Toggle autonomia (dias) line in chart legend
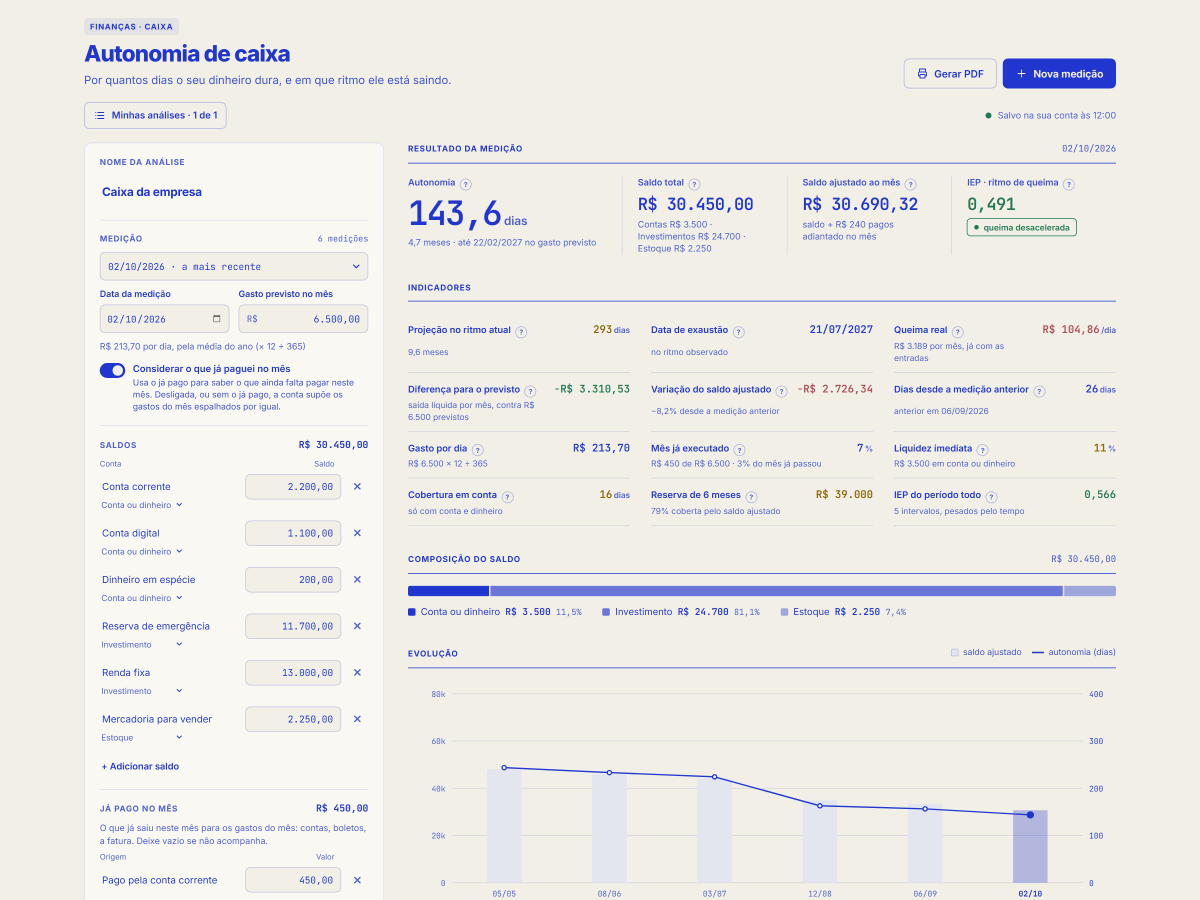This screenshot has height=900, width=1200. coord(1074,652)
